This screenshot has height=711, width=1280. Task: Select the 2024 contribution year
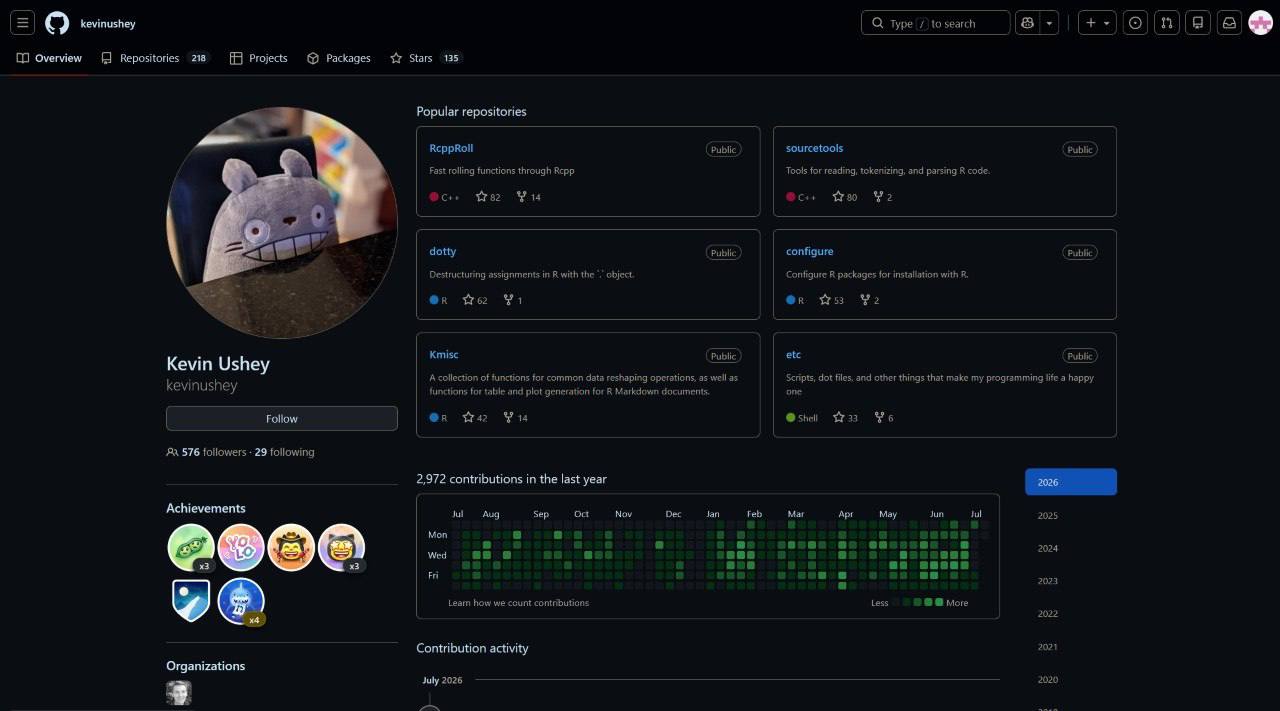(x=1071, y=548)
